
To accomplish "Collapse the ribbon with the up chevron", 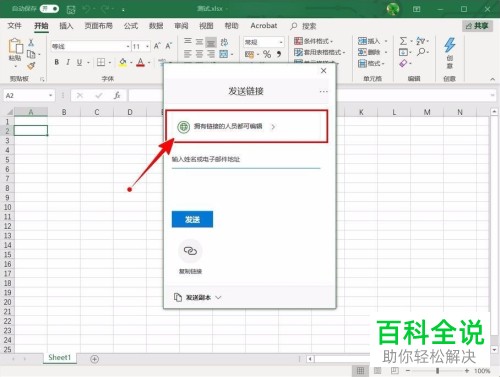I will tap(492, 79).
